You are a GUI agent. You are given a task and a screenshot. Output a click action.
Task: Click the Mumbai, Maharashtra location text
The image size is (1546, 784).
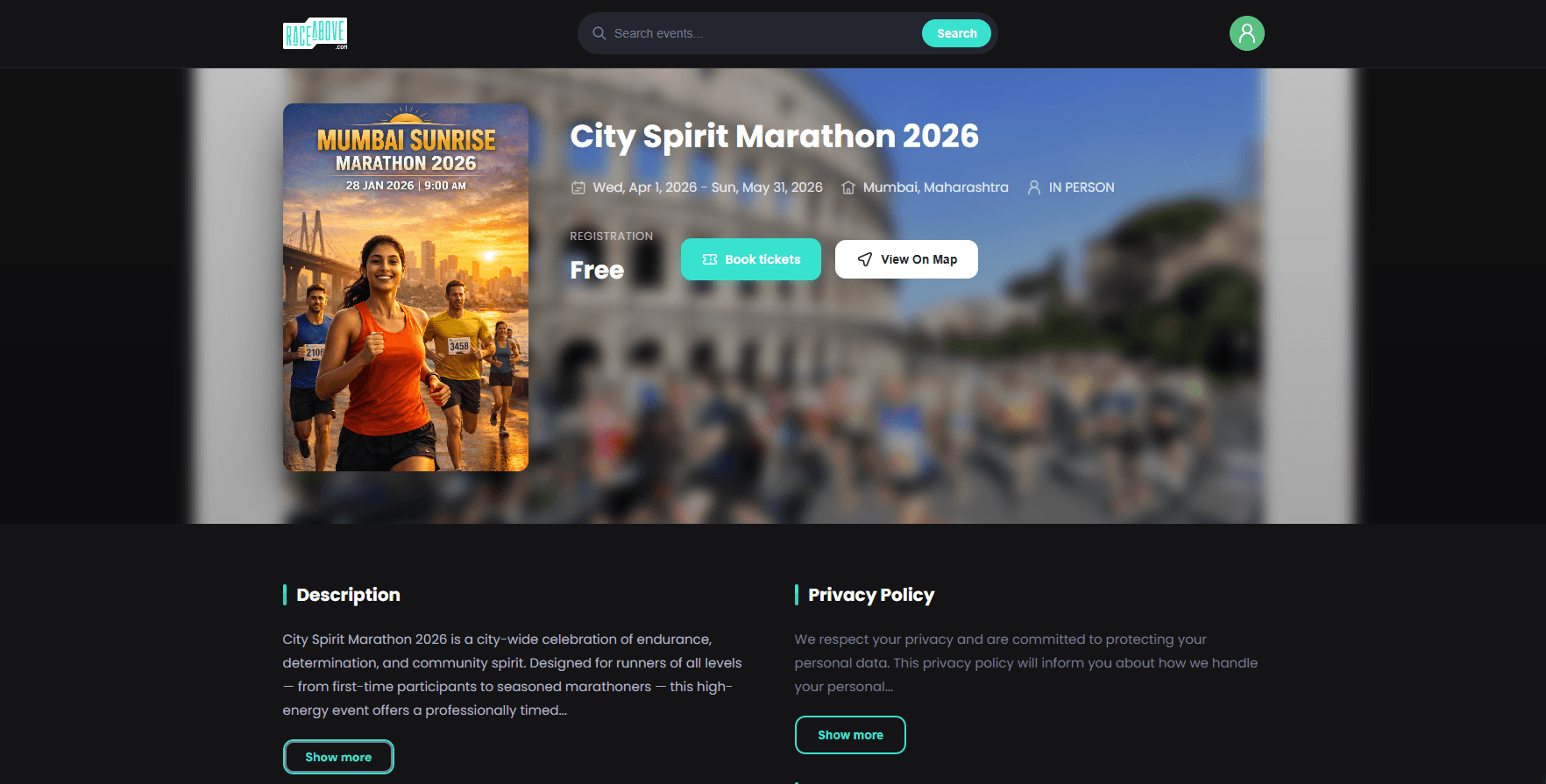[935, 187]
